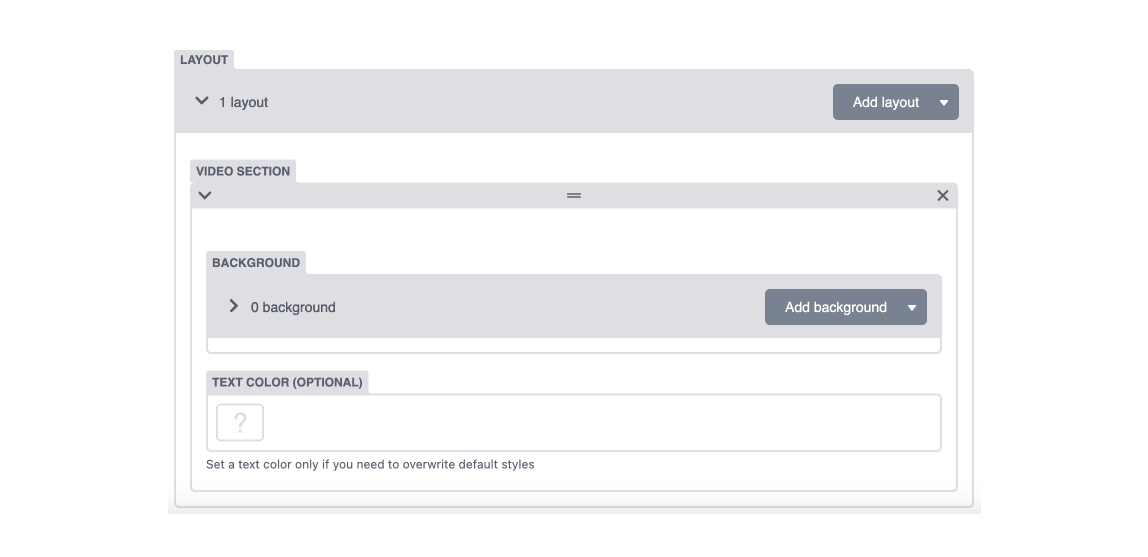Click the Add background button
The width and height of the screenshot is (1148, 557).
[835, 307]
